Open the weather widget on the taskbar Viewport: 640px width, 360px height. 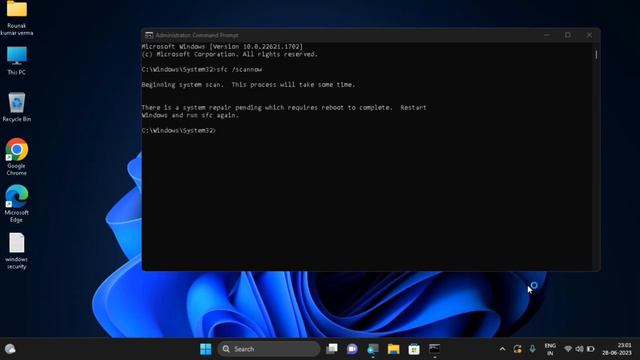pyautogui.click(x=10, y=349)
